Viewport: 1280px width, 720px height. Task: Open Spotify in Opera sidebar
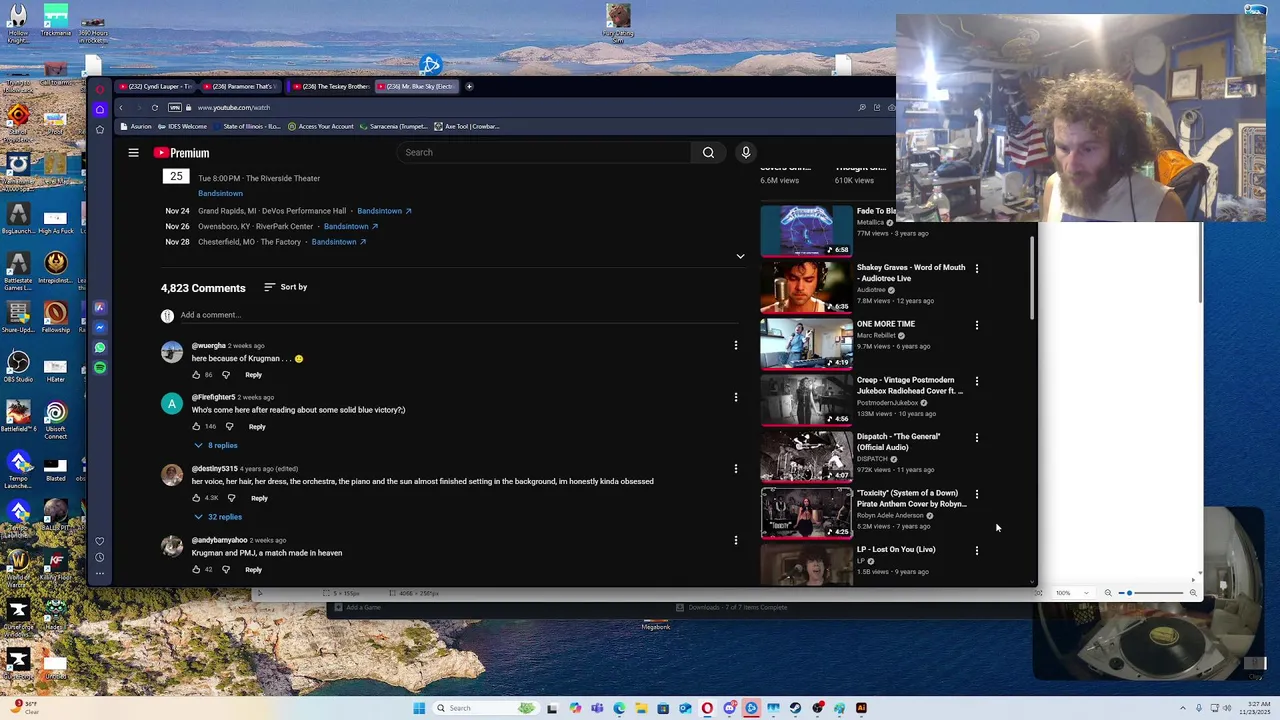(100, 367)
